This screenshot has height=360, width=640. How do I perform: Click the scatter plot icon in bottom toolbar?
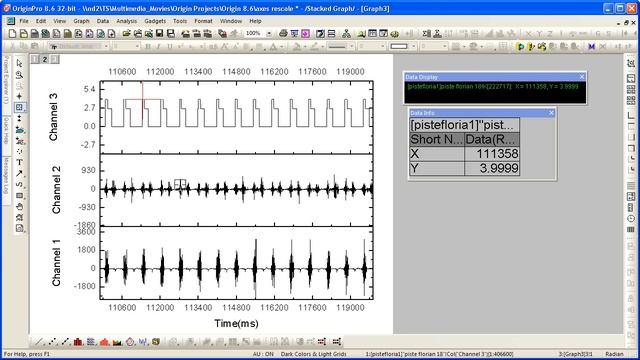click(52, 342)
